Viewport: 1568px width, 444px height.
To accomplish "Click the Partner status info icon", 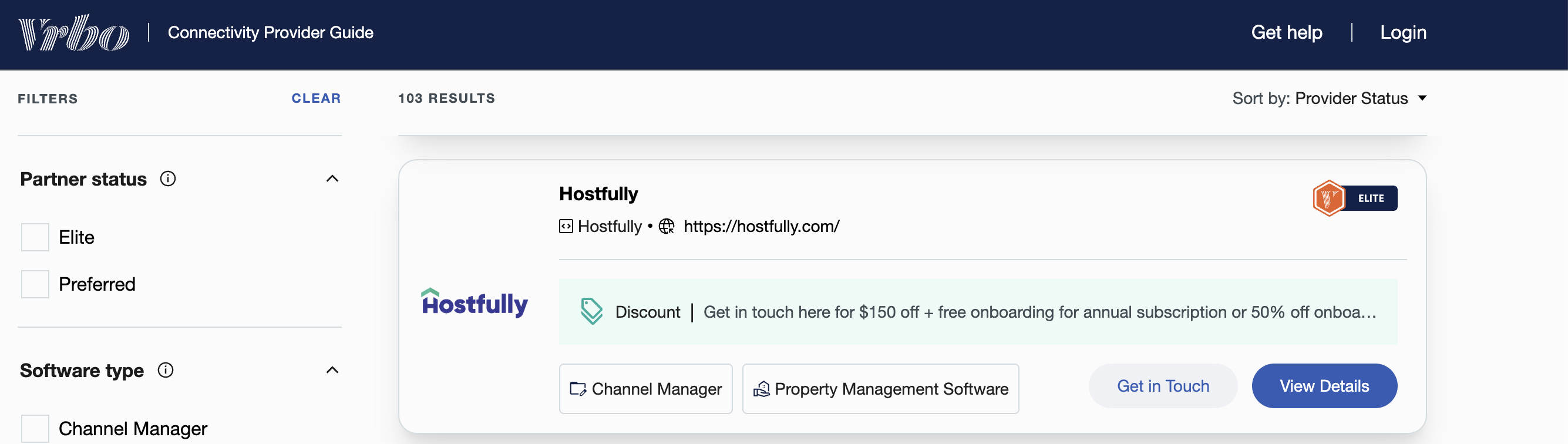I will (169, 179).
